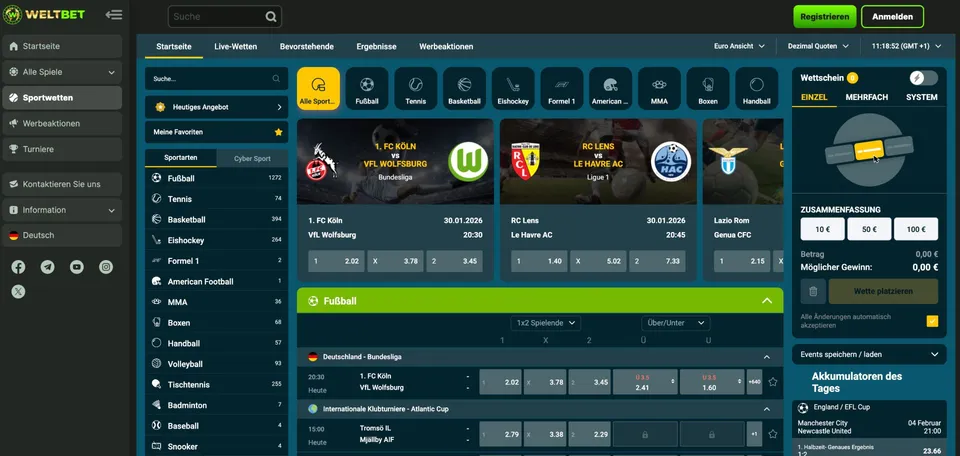The height and width of the screenshot is (456, 960).
Task: Select Boxen category tile
Action: click(708, 89)
